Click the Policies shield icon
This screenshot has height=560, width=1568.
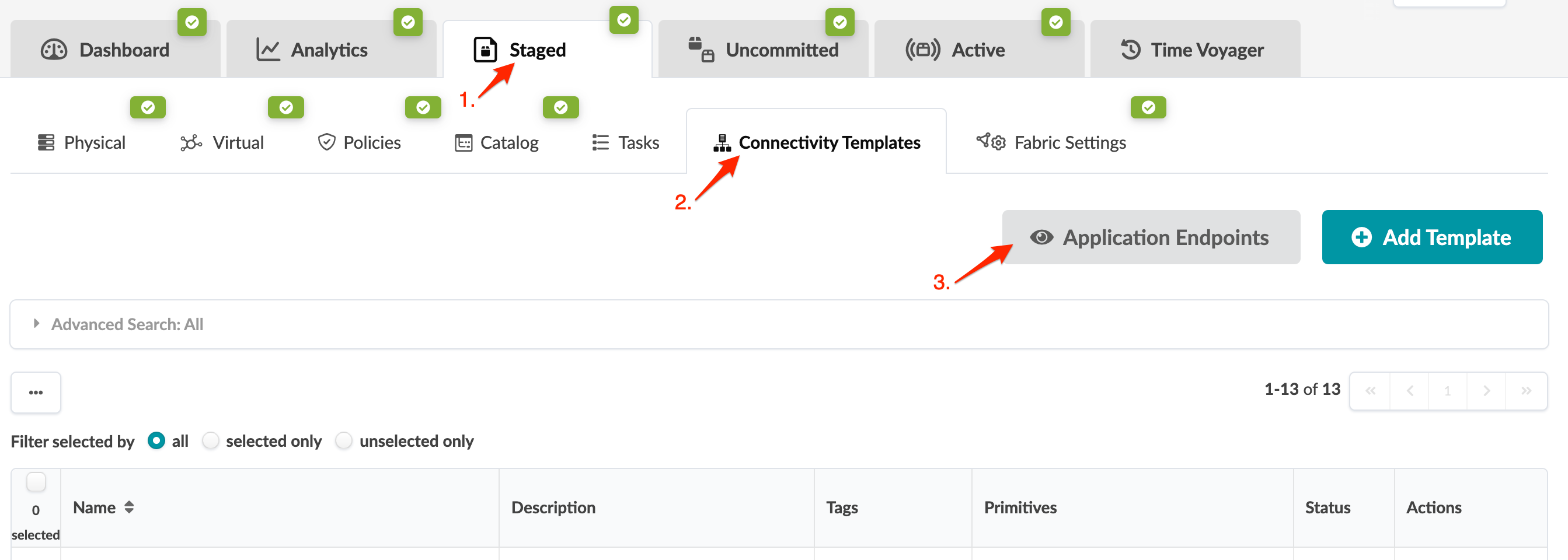[326, 142]
